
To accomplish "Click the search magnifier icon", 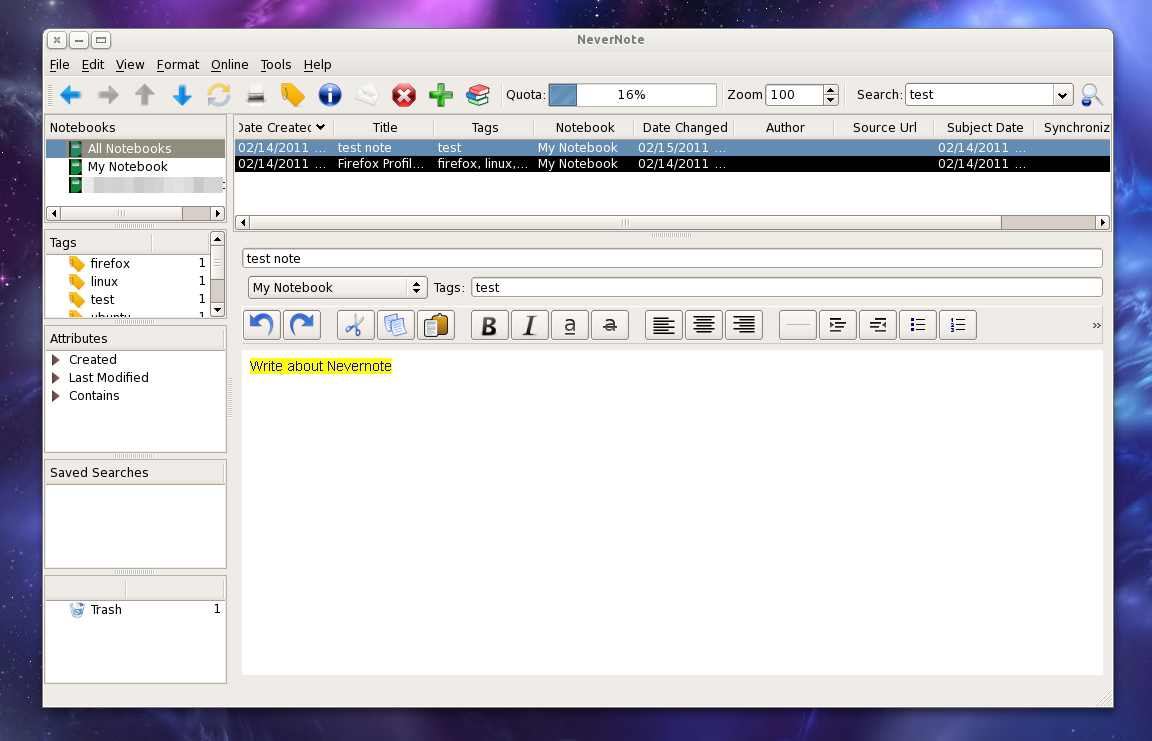I will (x=1092, y=95).
